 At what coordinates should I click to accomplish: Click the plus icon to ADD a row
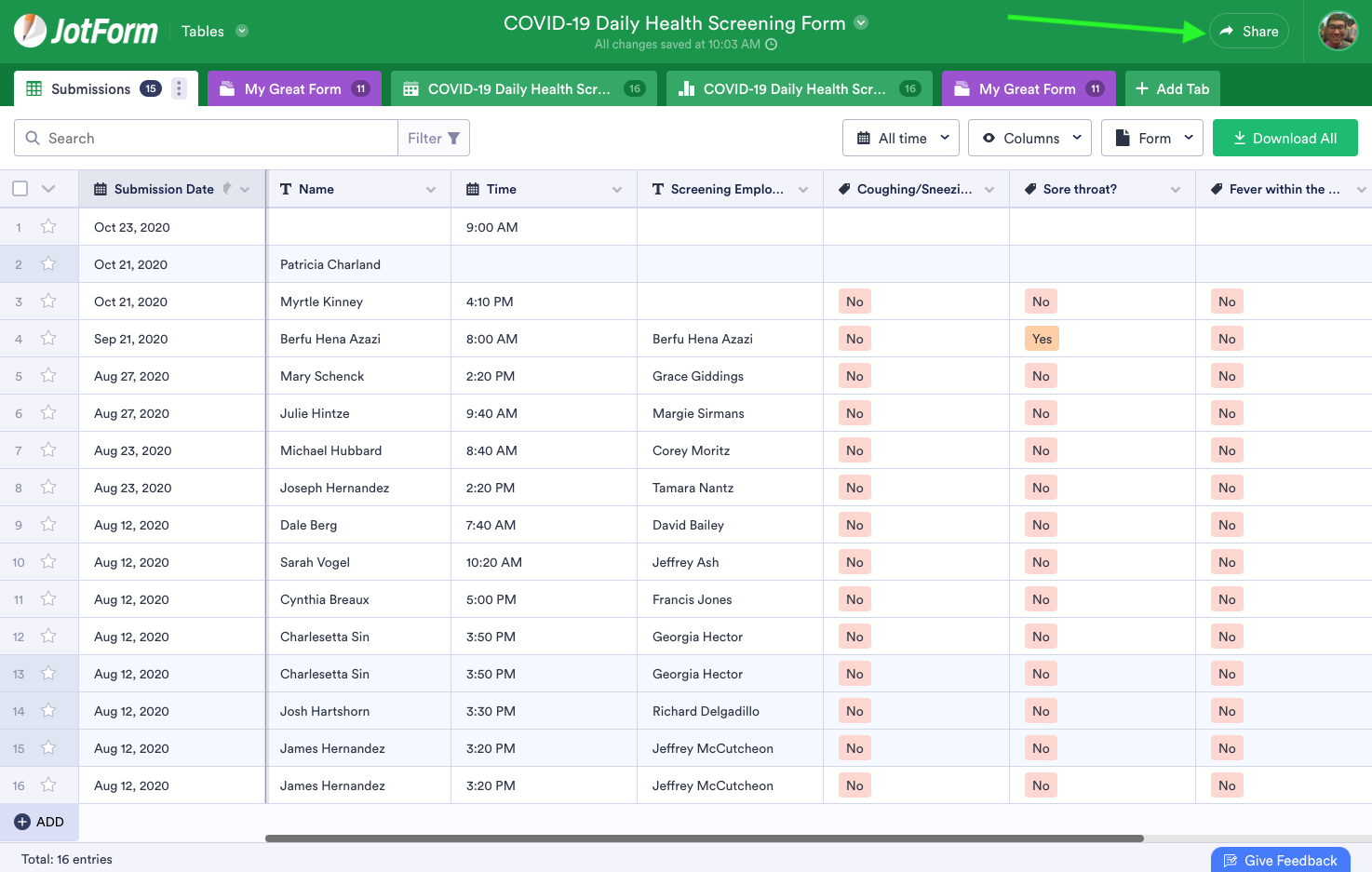(22, 822)
